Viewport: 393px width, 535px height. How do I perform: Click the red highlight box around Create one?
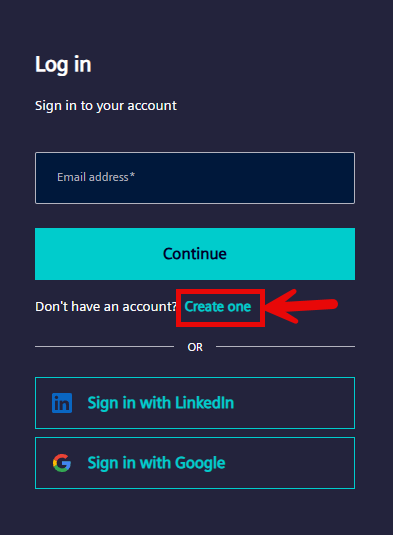pyautogui.click(x=220, y=308)
